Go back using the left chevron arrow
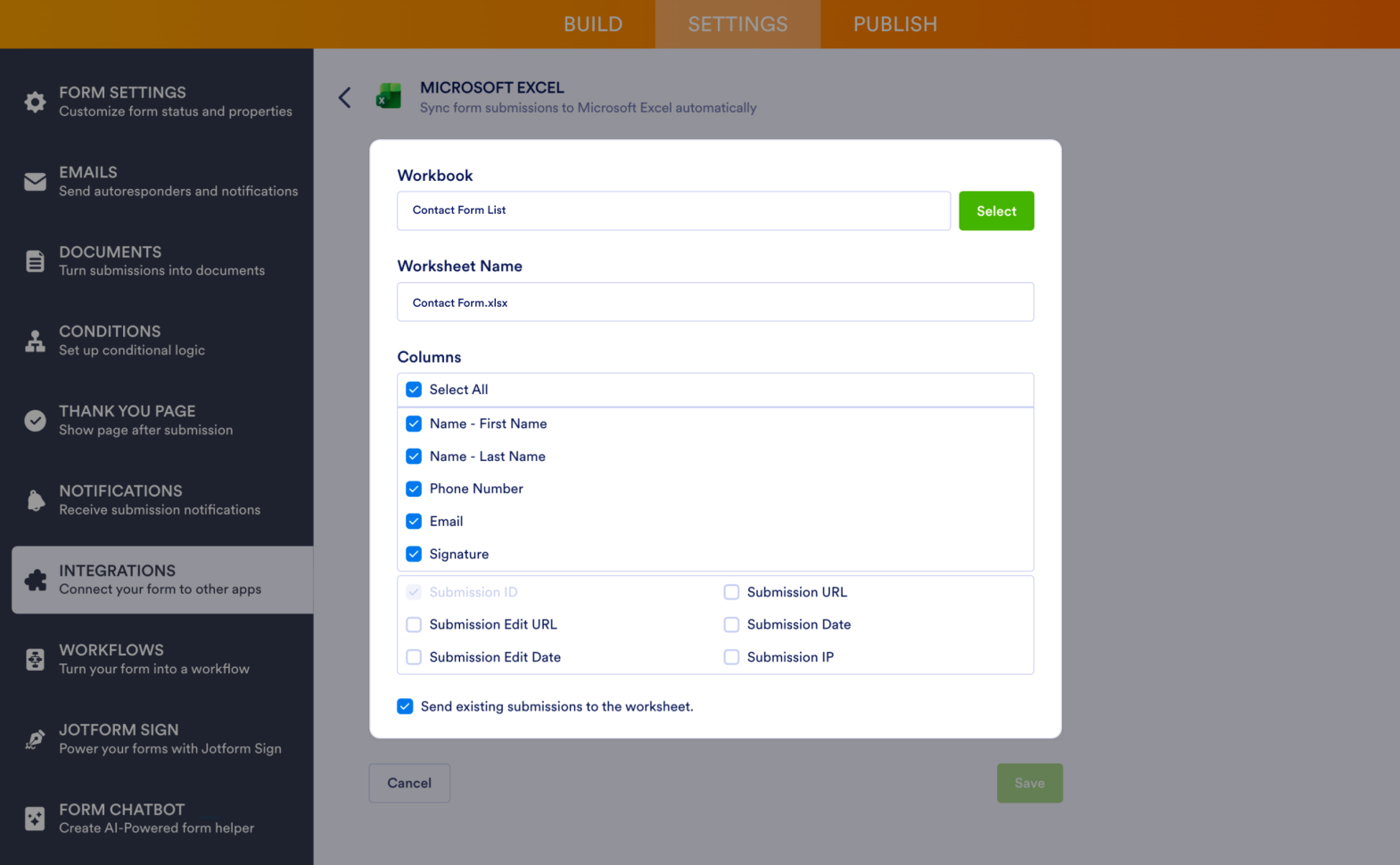 (x=345, y=97)
